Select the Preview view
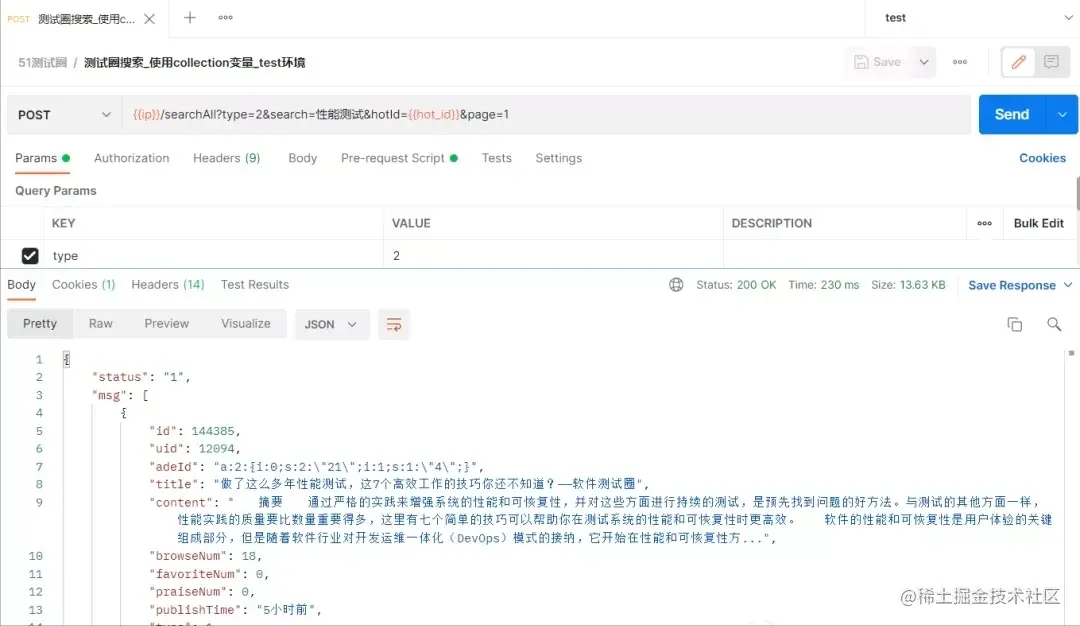 [167, 324]
